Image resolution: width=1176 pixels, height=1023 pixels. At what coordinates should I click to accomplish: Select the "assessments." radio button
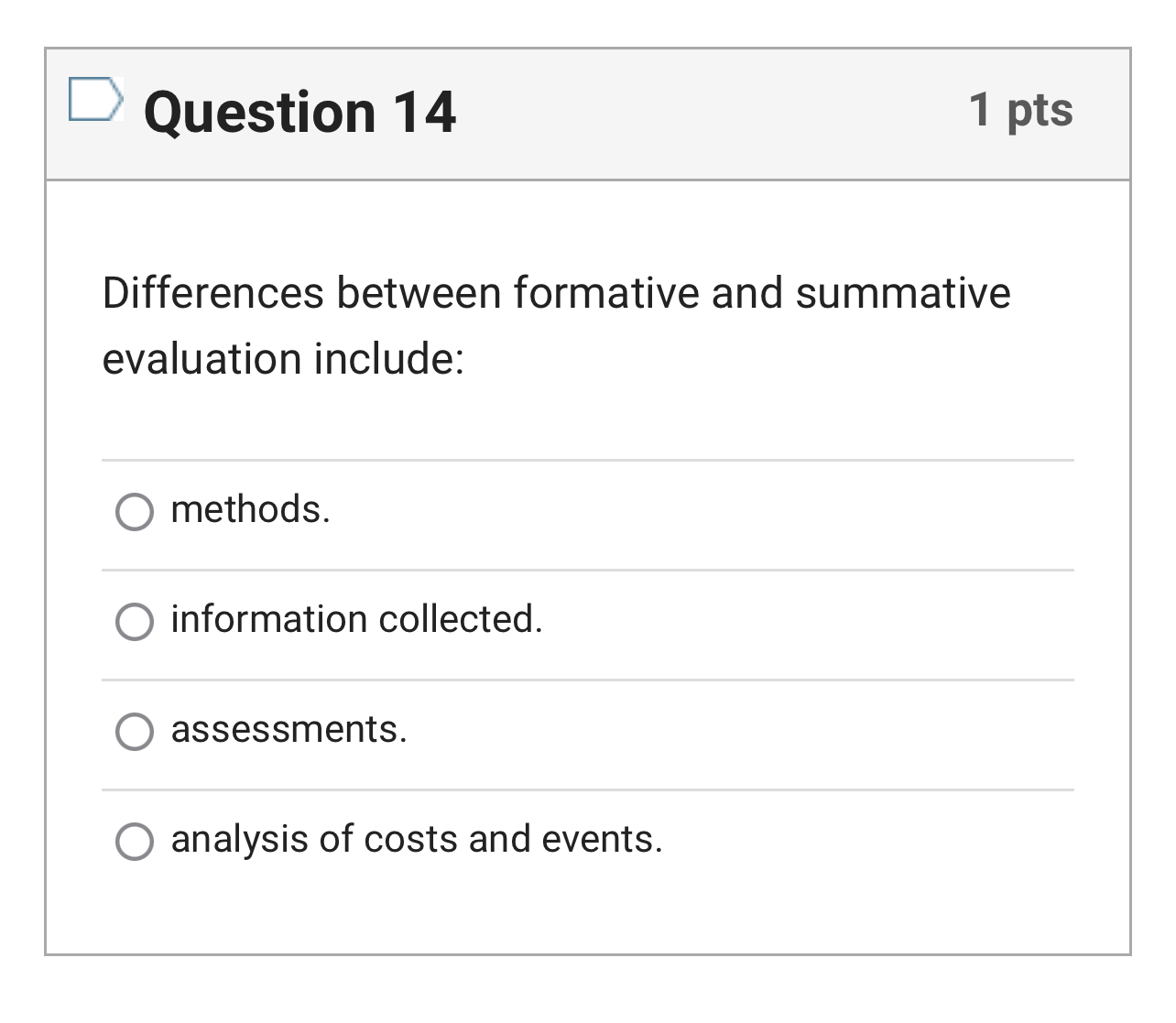[x=135, y=731]
